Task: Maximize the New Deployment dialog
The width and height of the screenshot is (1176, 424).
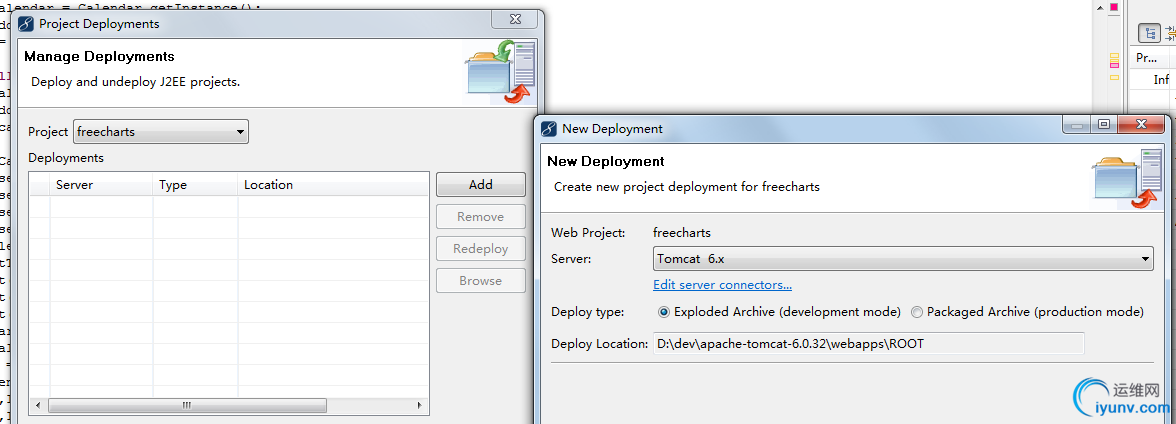Action: click(1103, 125)
